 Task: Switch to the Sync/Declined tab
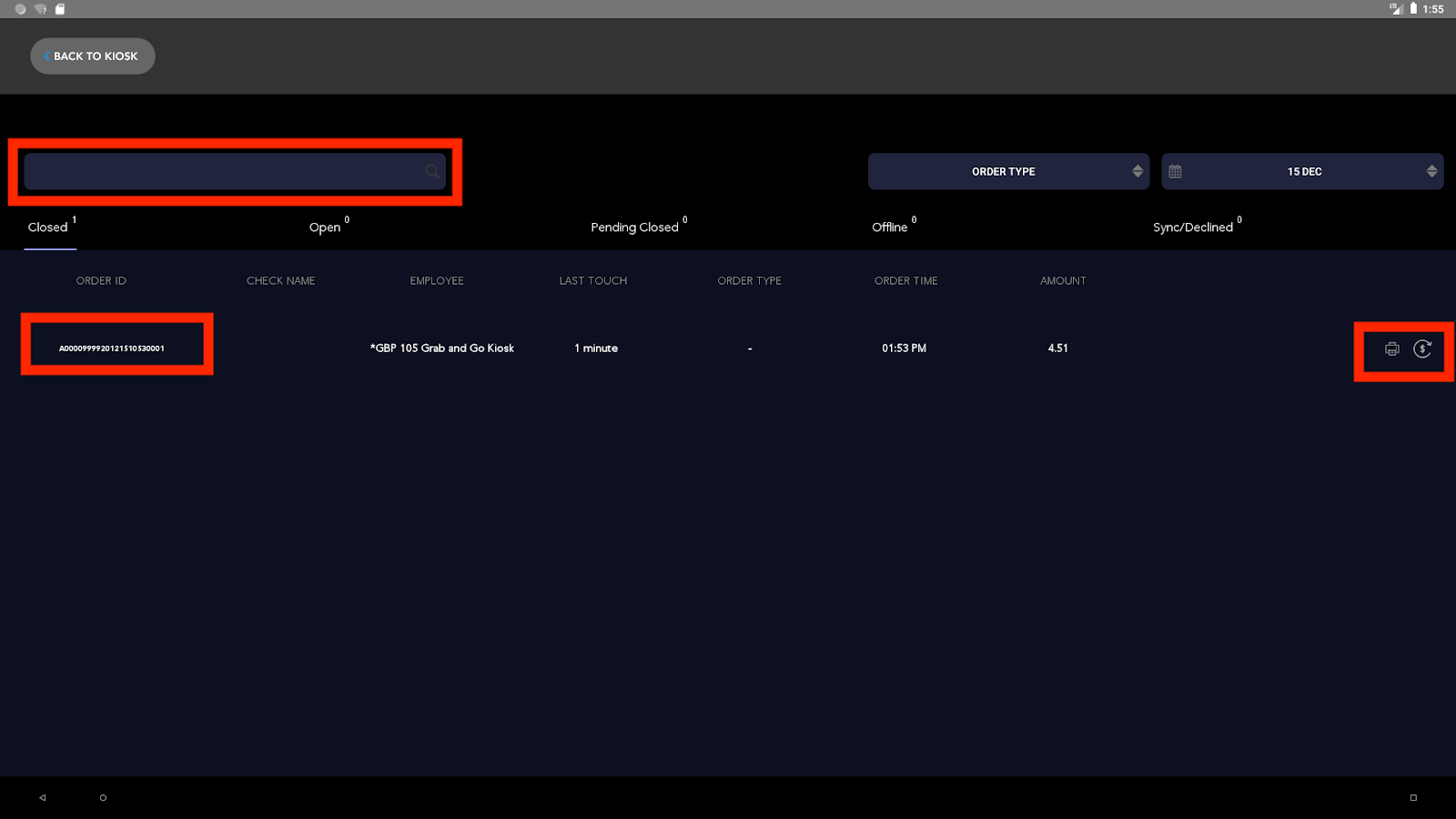click(x=1192, y=227)
